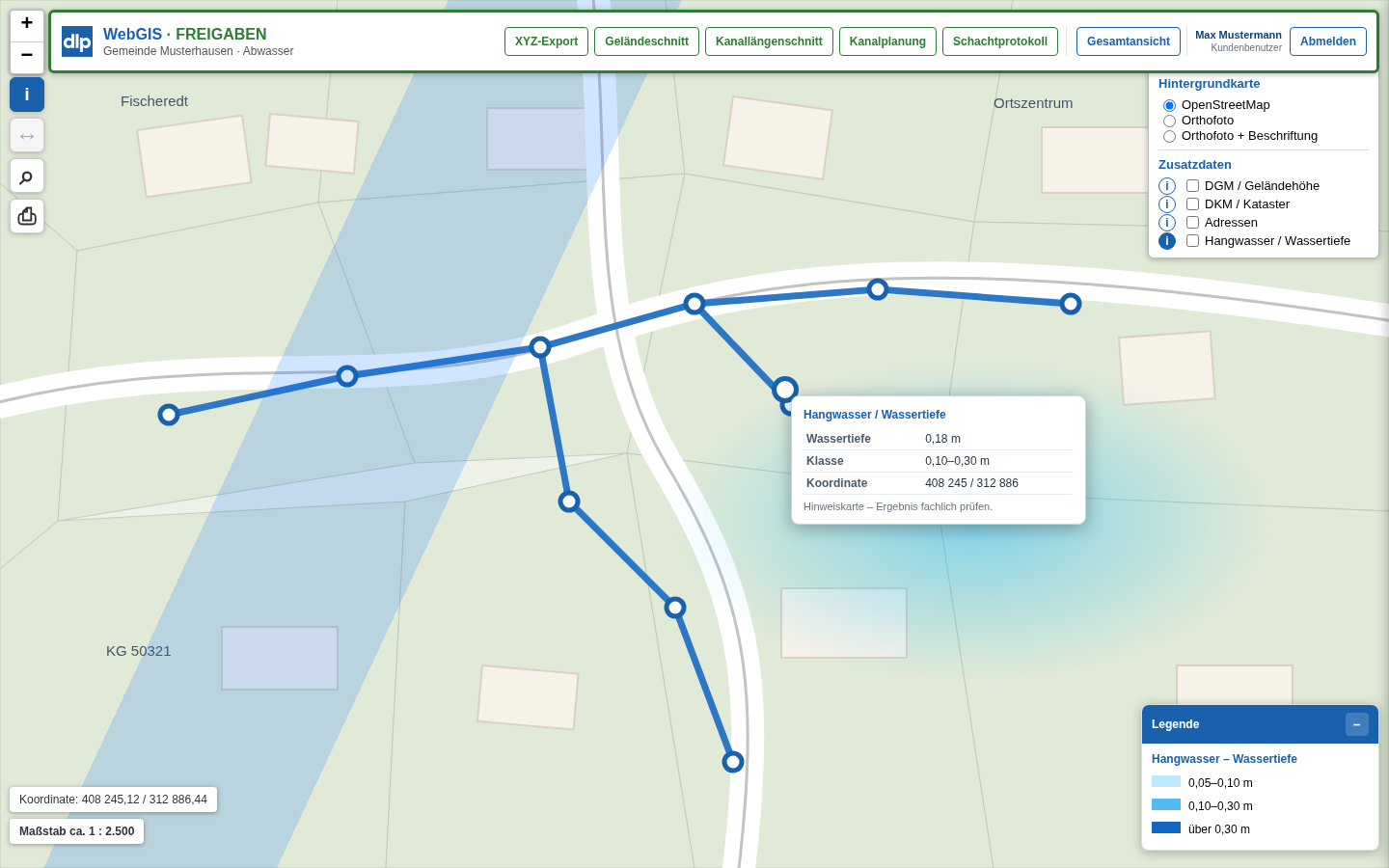Click the Maßstab ca. 1 : 2.500 label

(x=77, y=831)
